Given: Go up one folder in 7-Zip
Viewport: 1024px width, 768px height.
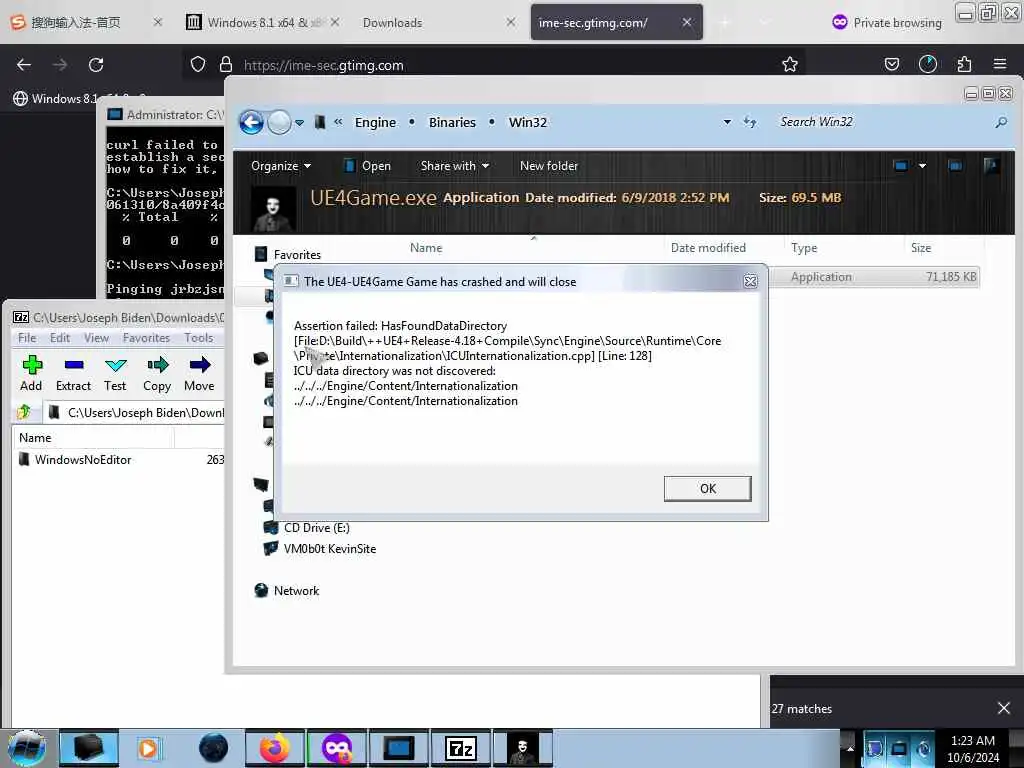Looking at the screenshot, I should click(25, 412).
